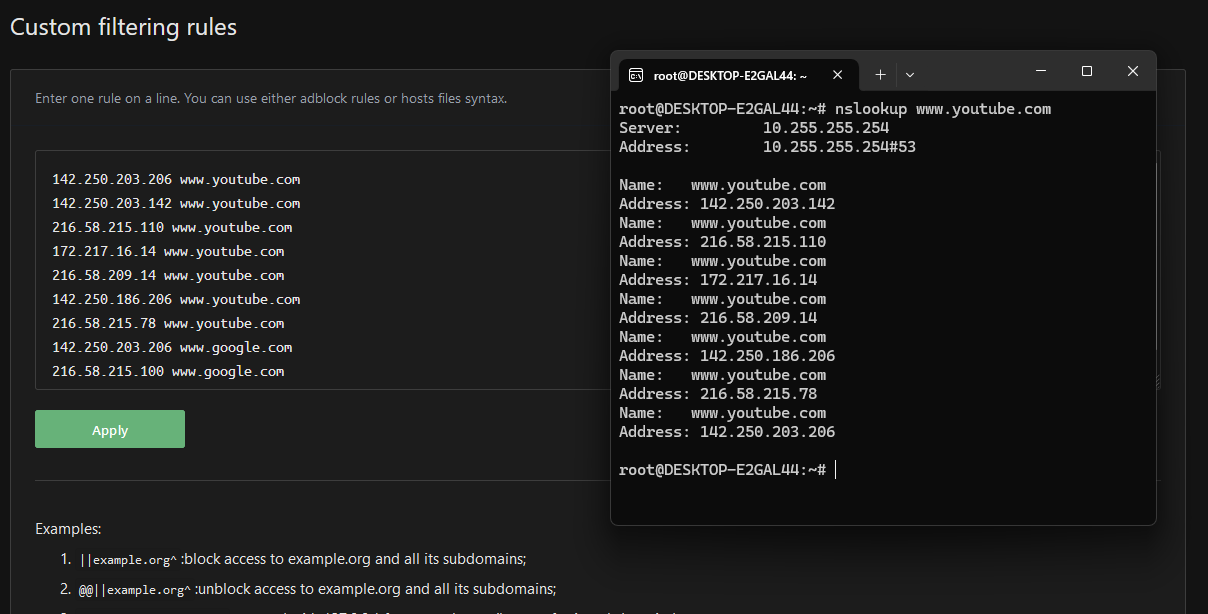1208x614 pixels.
Task: Click rule line 142.250.203.142 www.youtube.com
Action: pyautogui.click(x=176, y=204)
